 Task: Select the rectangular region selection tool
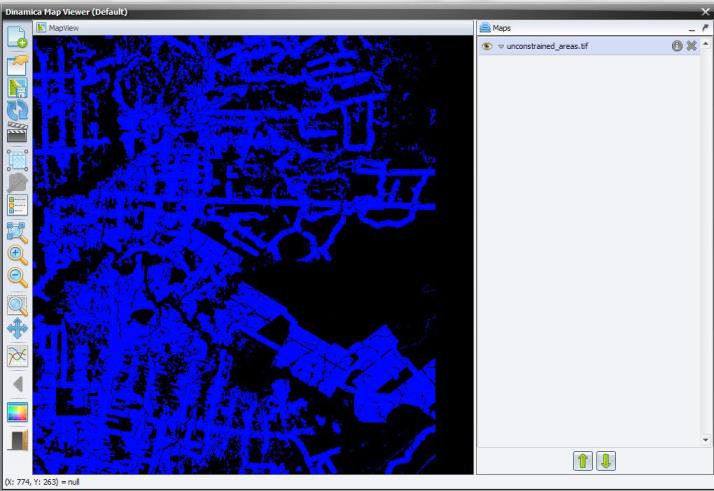(18, 160)
